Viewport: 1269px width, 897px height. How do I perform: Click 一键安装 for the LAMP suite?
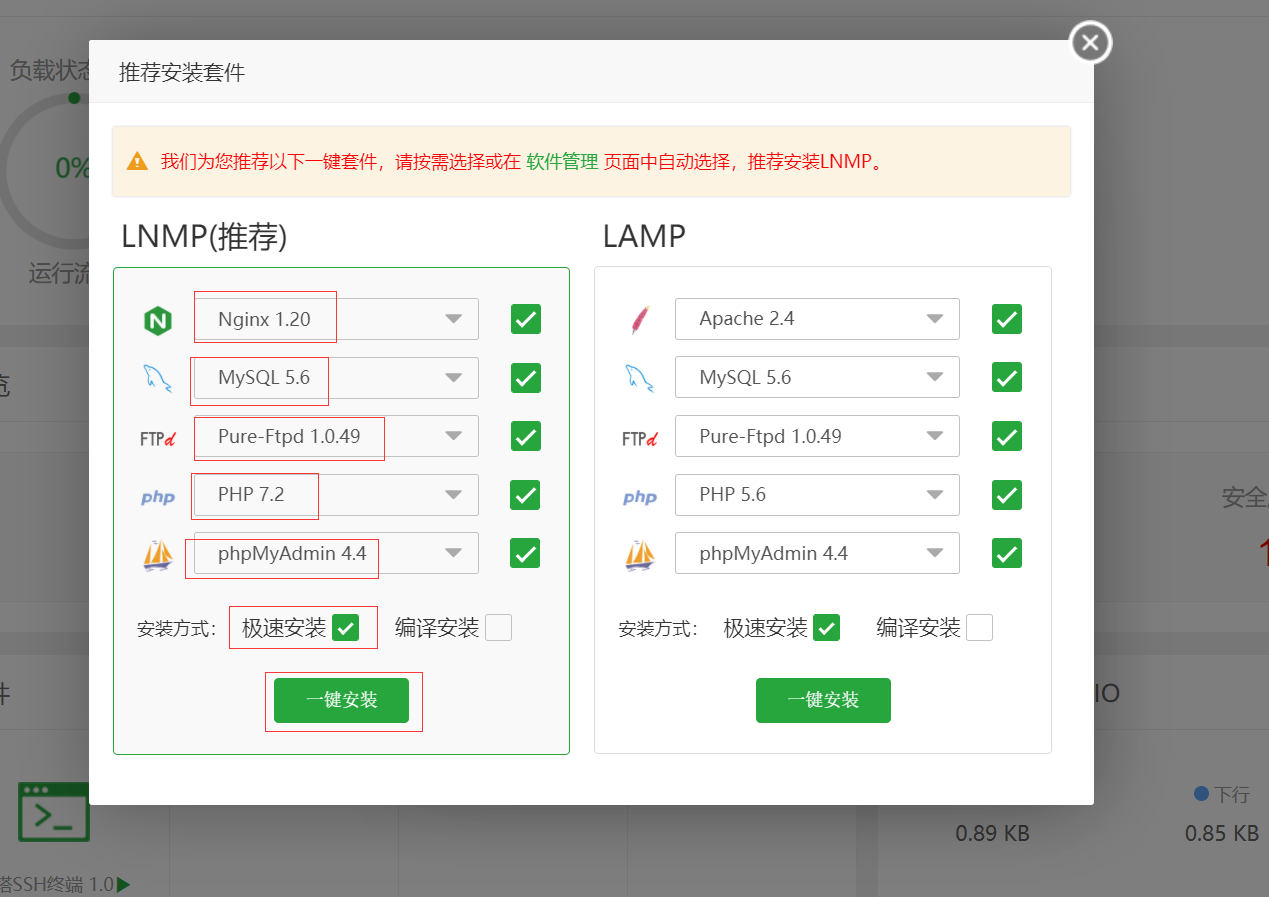[823, 700]
